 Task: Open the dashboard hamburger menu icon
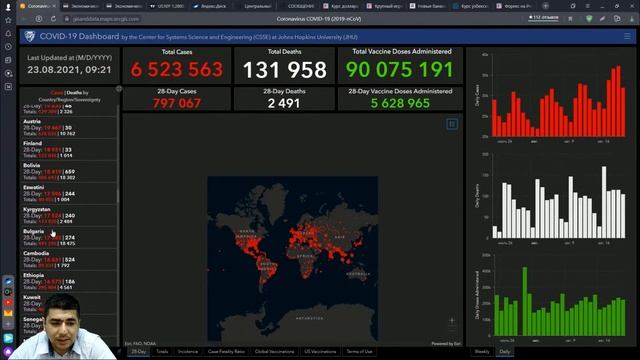(x=627, y=36)
